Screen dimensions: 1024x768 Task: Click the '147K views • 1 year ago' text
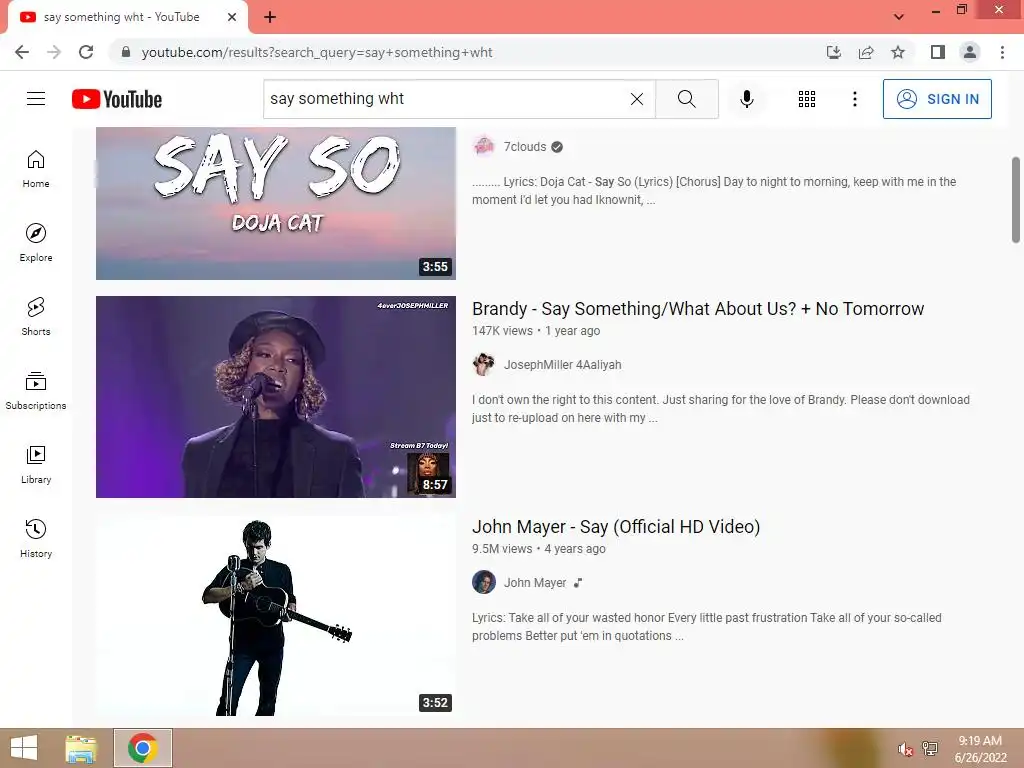(x=536, y=331)
